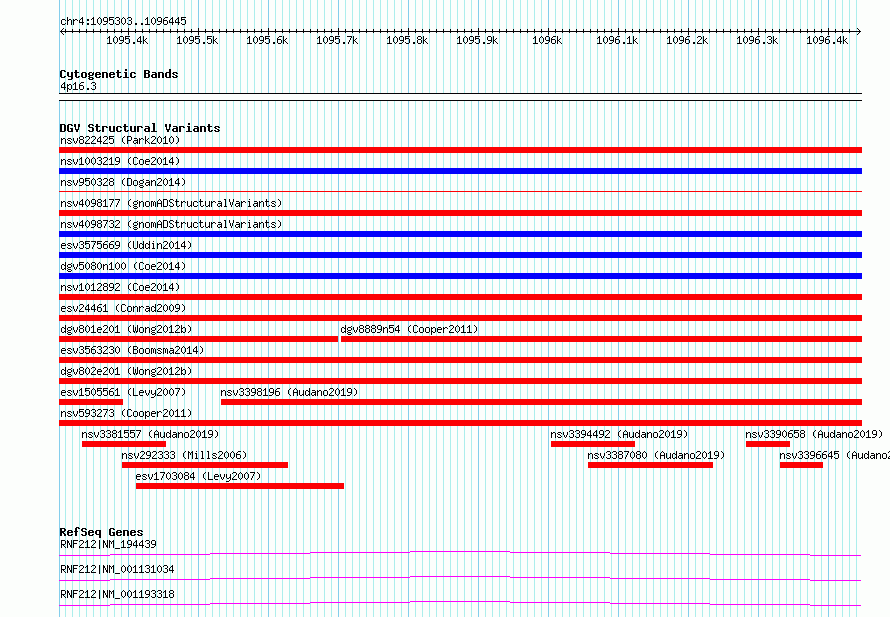This screenshot has height=617, width=890.
Task: Click the red bar under nsv3394492
Action: click(x=593, y=444)
